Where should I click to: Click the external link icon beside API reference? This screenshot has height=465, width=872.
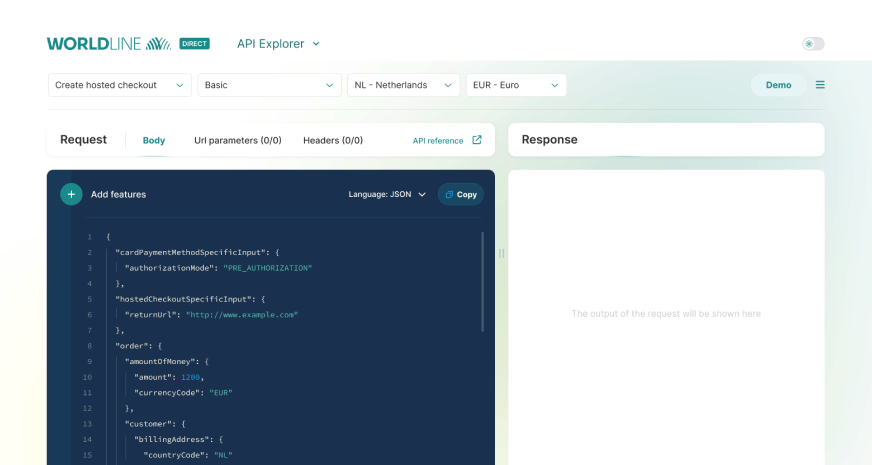pyautogui.click(x=477, y=140)
